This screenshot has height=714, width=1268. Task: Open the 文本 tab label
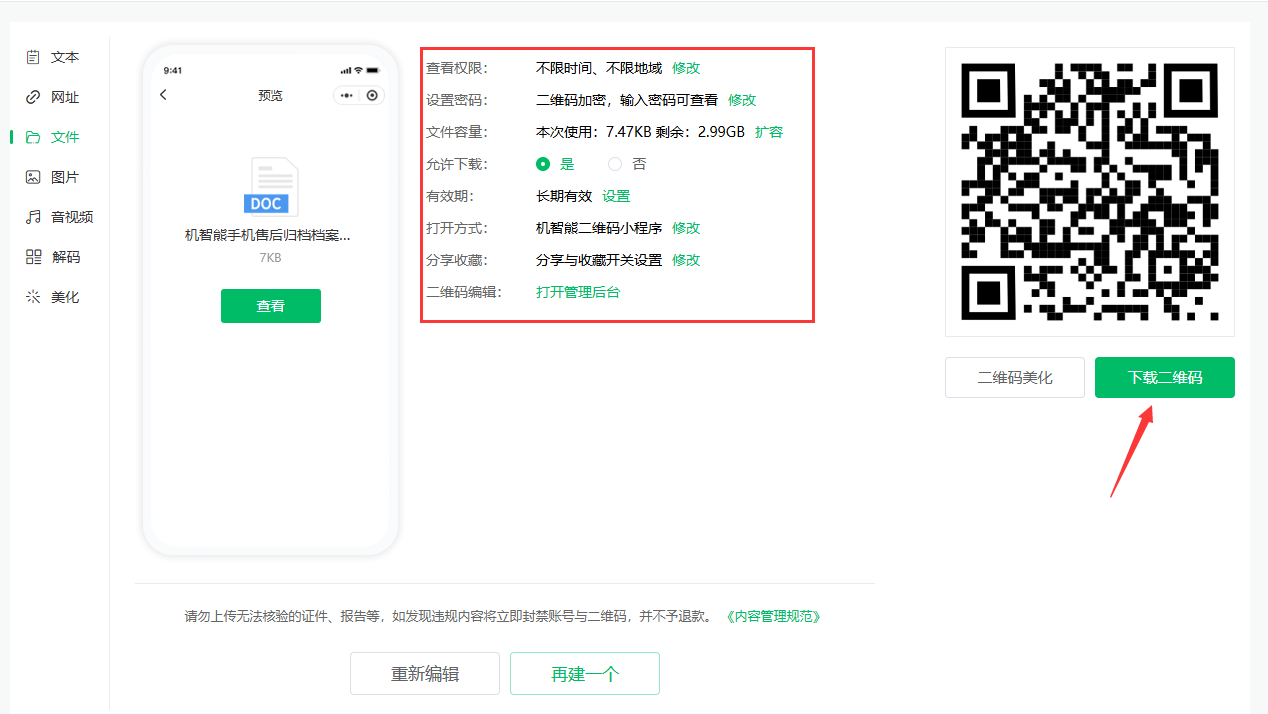[x=65, y=57]
